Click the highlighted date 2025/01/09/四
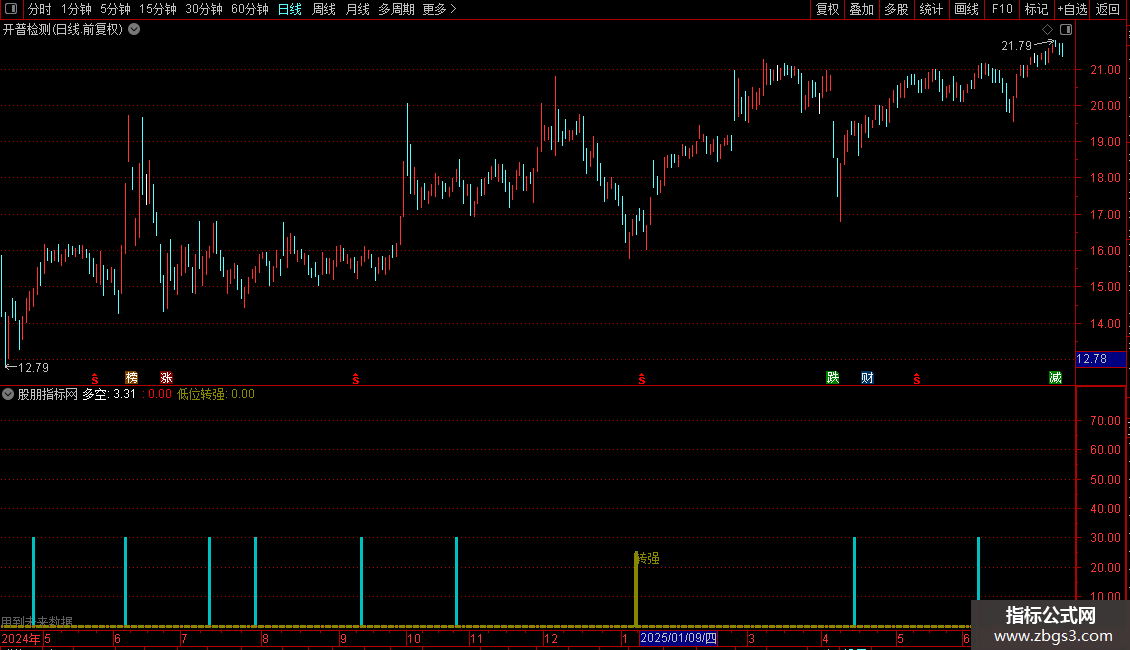Image resolution: width=1130 pixels, height=650 pixels. coord(678,638)
